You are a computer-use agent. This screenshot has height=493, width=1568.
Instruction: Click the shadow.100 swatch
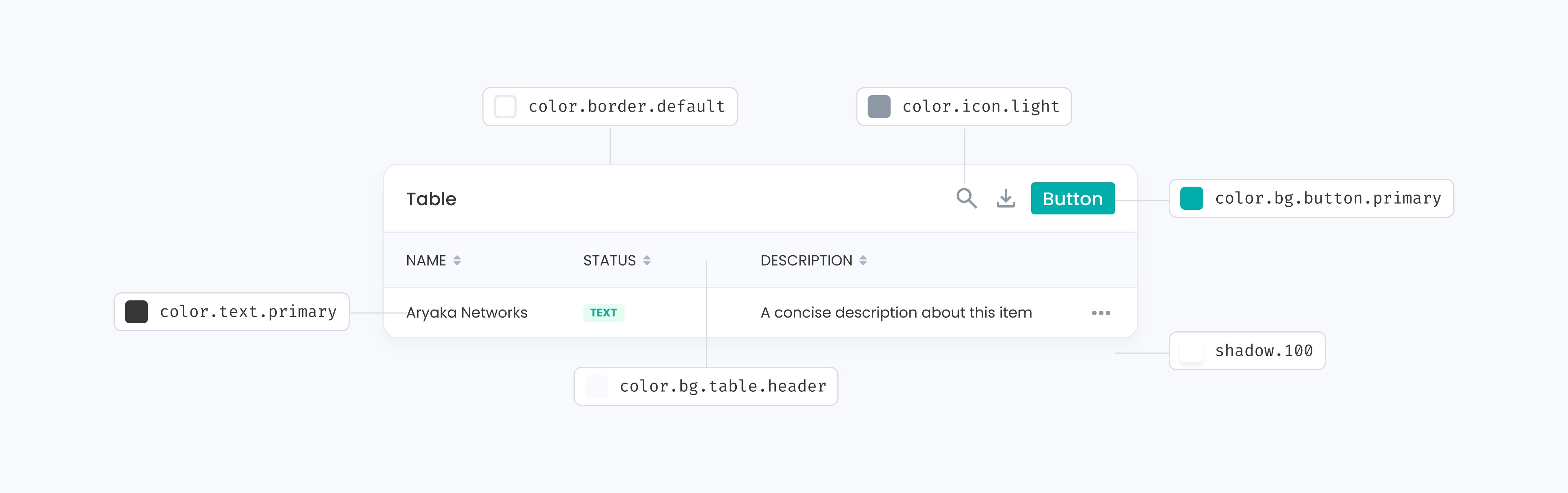(1191, 351)
